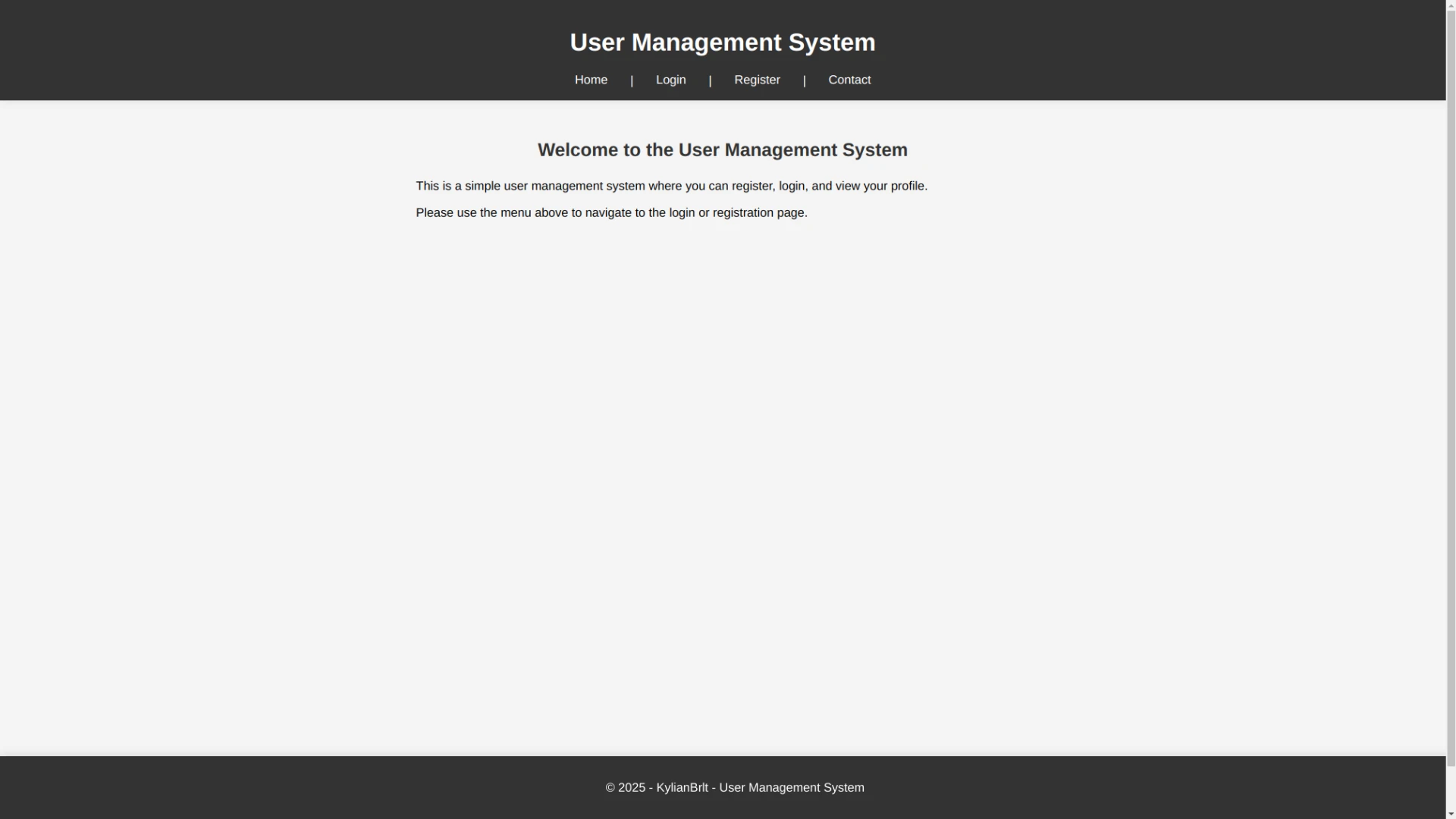Click the navigation separator after Login

pyautogui.click(x=710, y=79)
